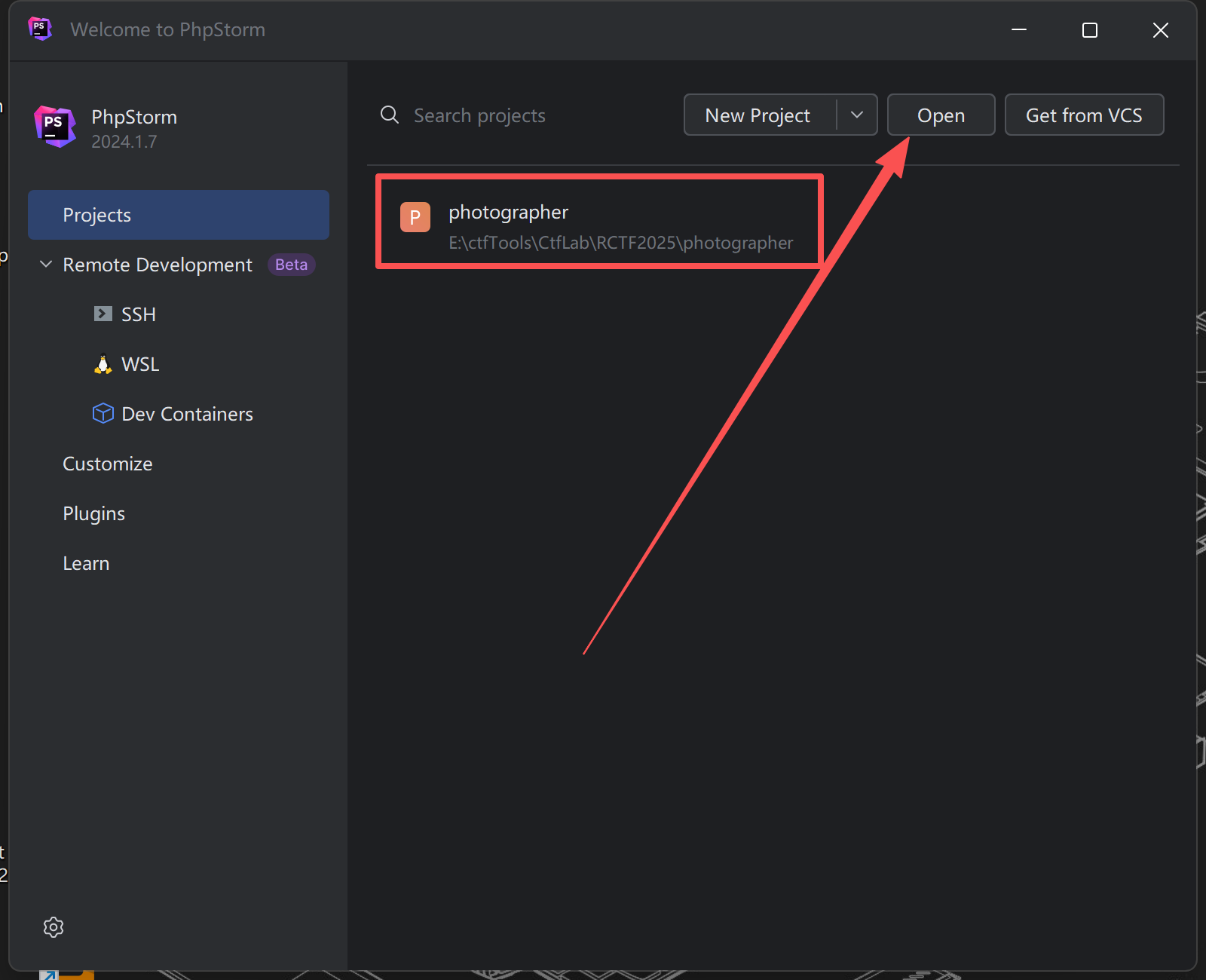The width and height of the screenshot is (1206, 980).
Task: Click the search magnifier icon
Action: (390, 115)
